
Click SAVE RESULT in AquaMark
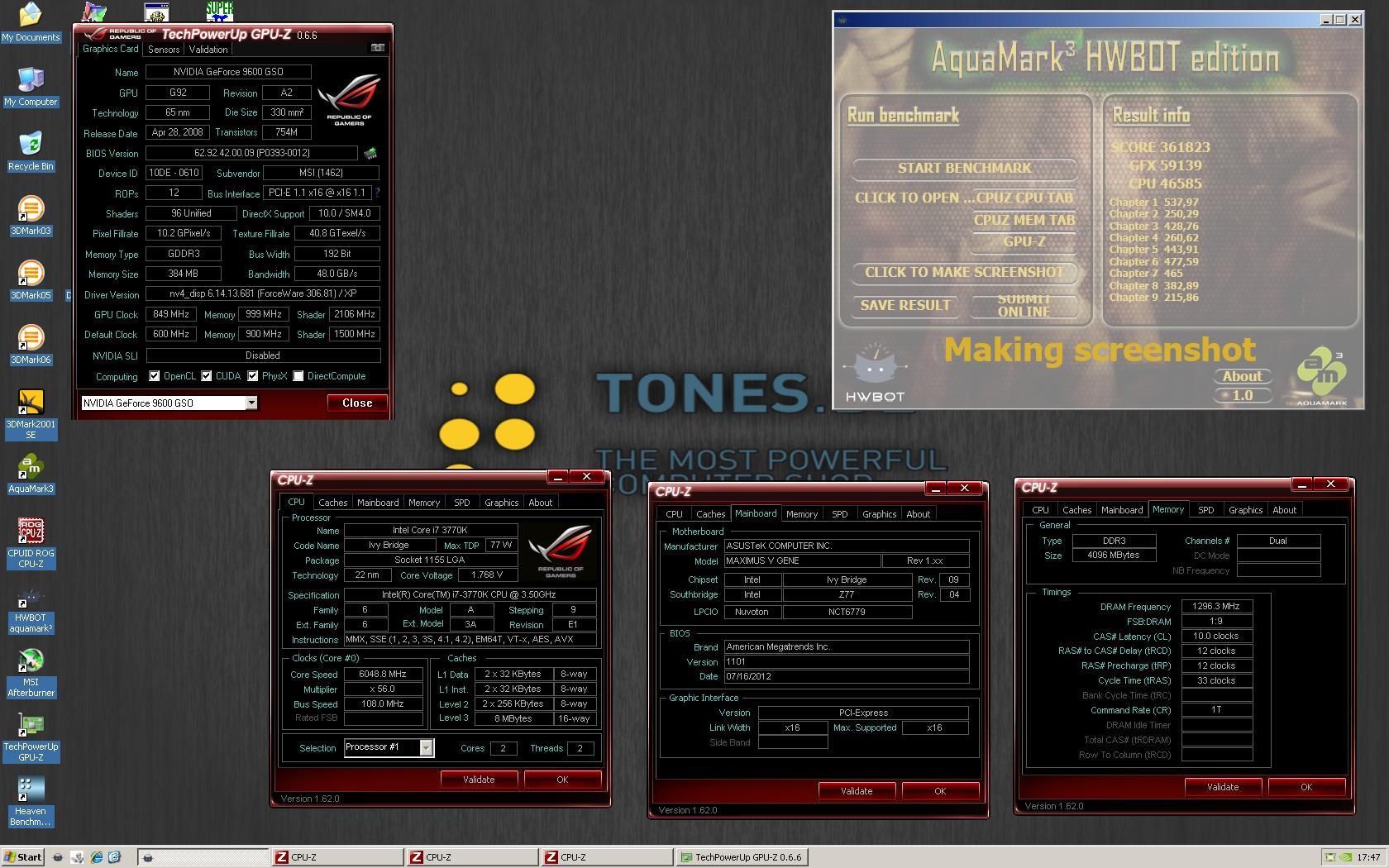coord(905,305)
